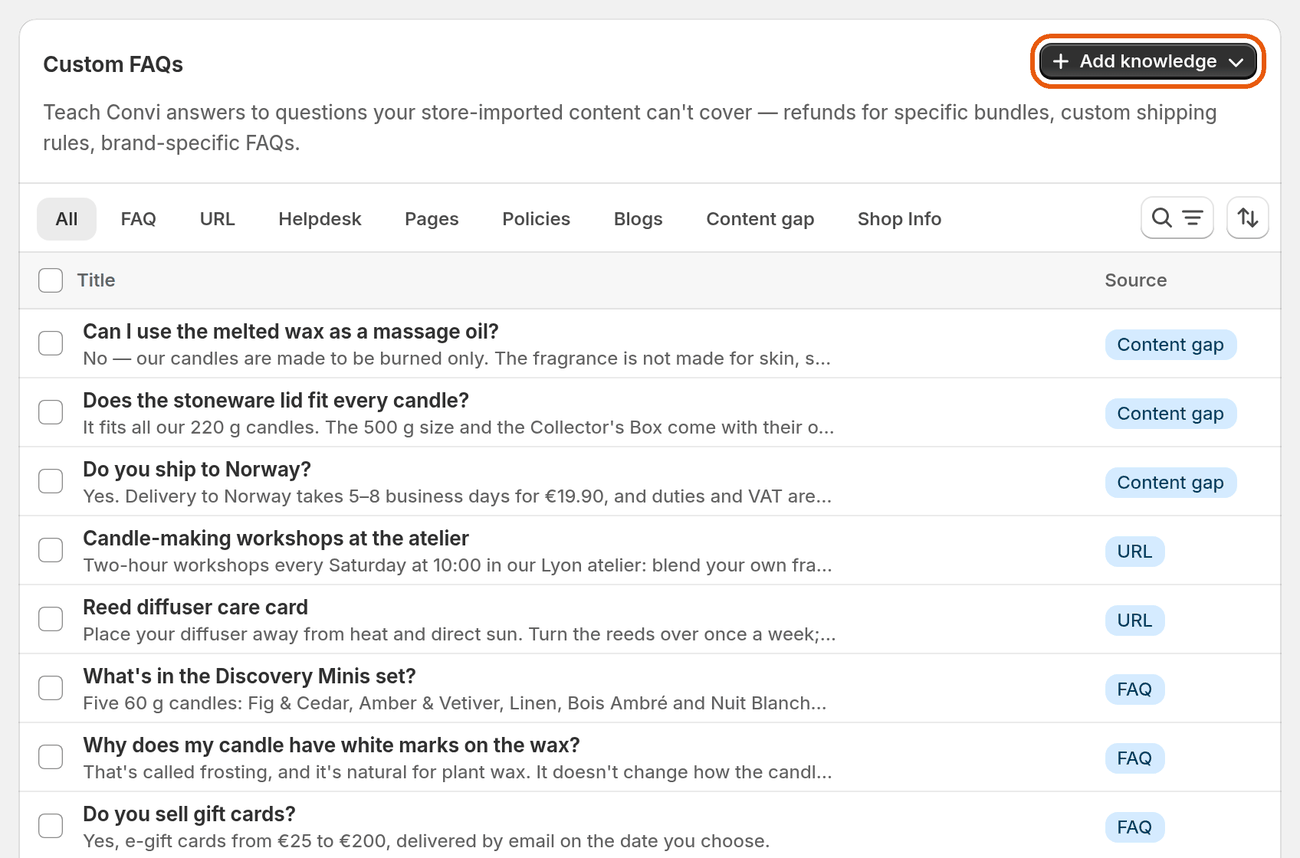1300x858 pixels.
Task: Go to the Pages tab
Action: point(432,219)
